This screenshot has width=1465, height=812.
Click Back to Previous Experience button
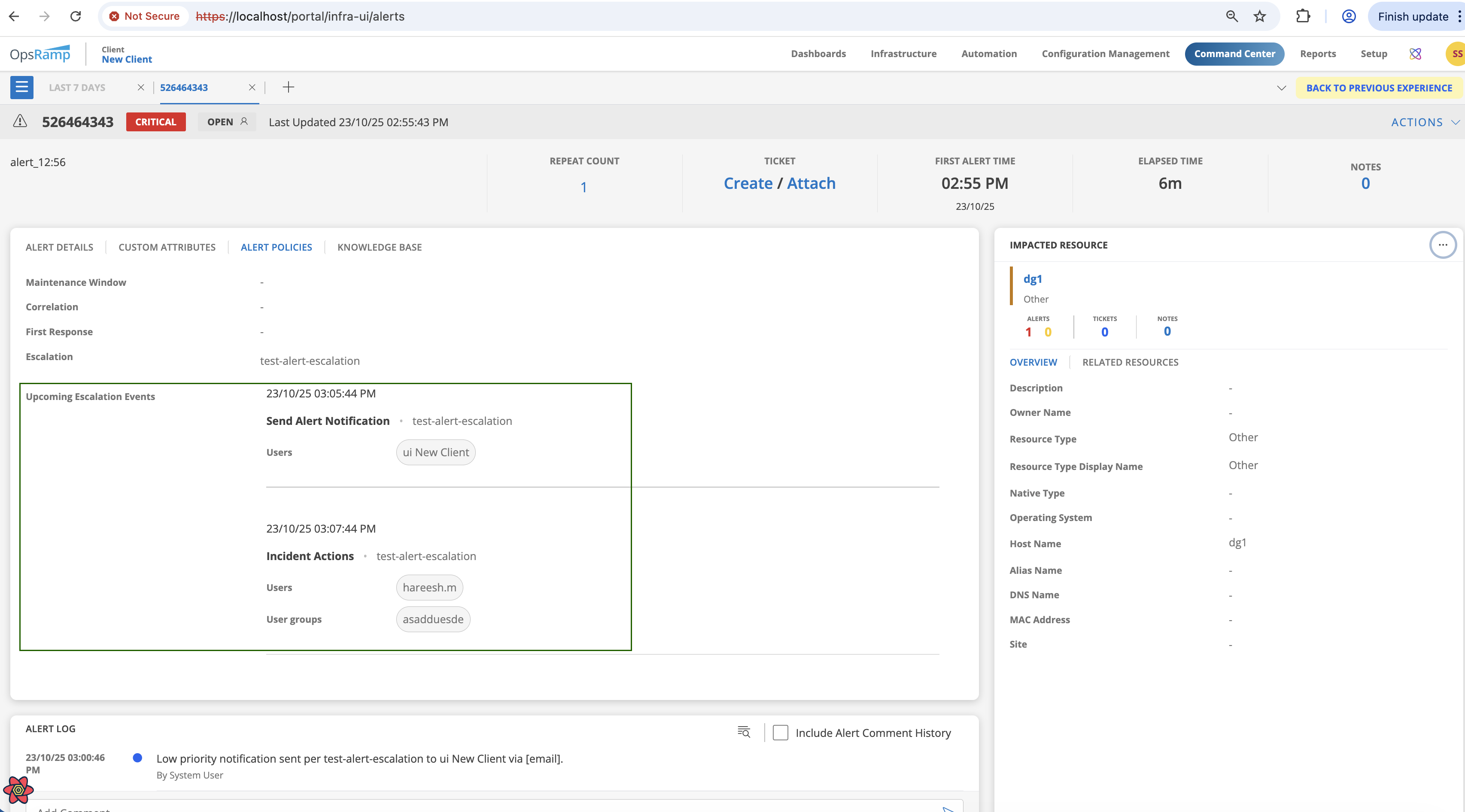point(1379,88)
